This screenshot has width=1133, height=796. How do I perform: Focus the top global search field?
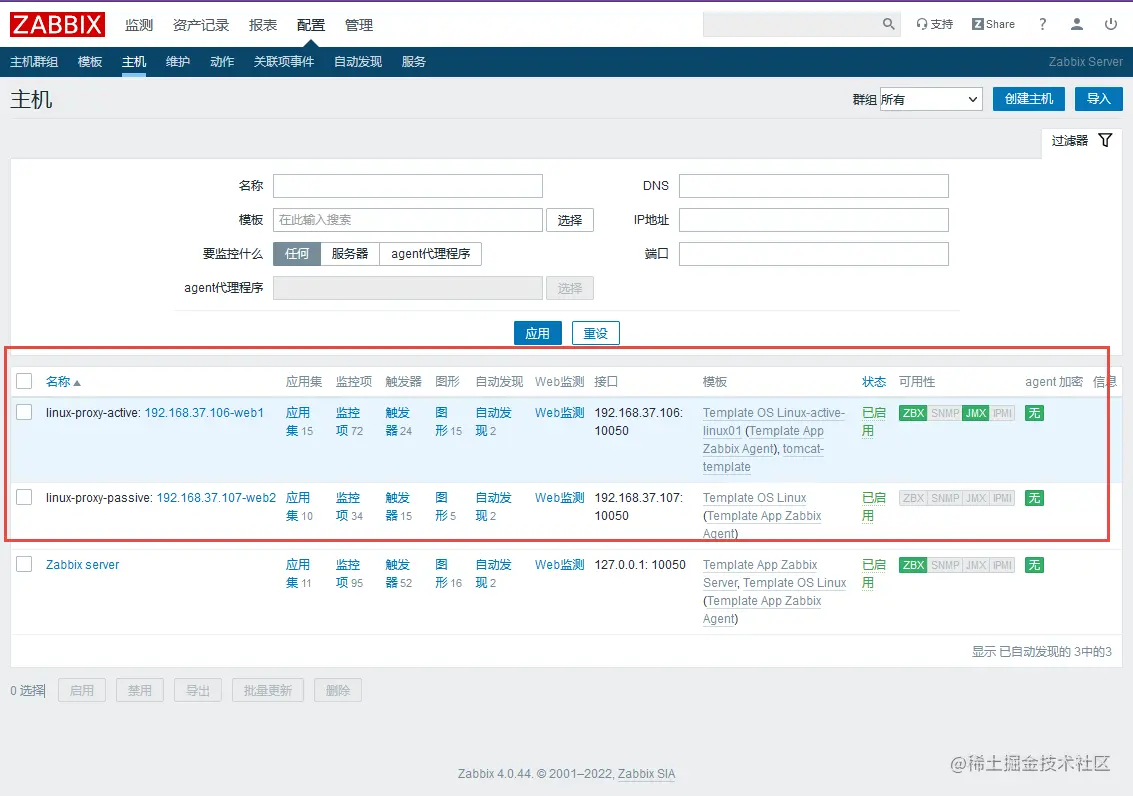point(791,24)
